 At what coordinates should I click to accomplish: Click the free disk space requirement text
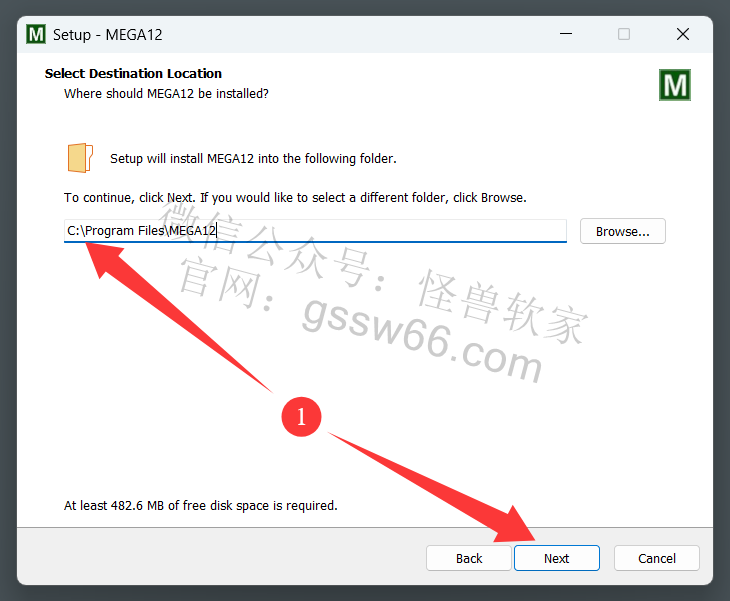click(201, 506)
